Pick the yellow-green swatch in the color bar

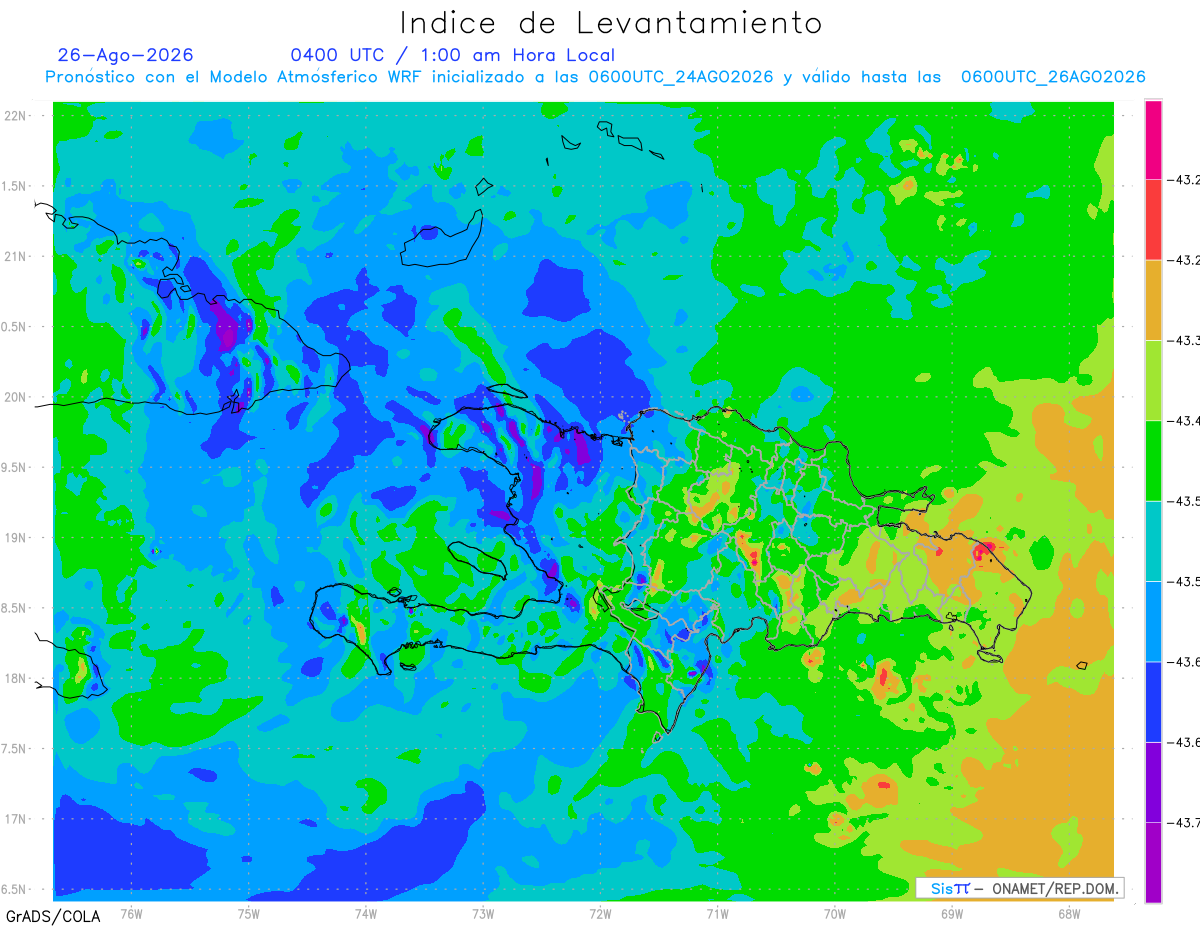click(x=1153, y=380)
